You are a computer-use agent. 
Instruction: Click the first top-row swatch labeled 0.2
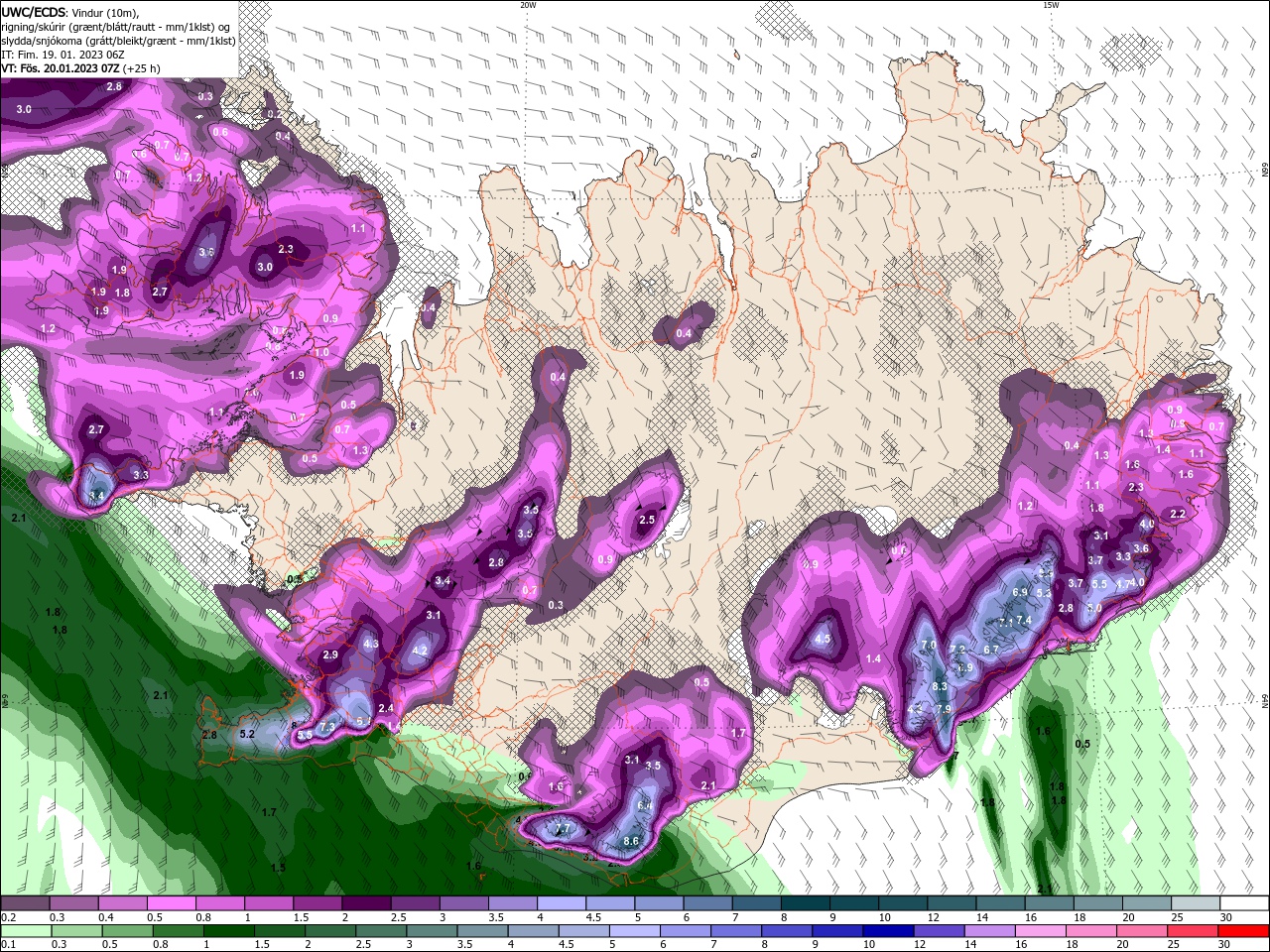coord(25,903)
